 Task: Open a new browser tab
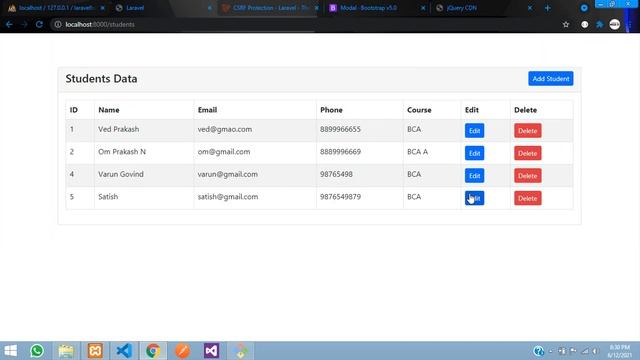pyautogui.click(x=548, y=8)
